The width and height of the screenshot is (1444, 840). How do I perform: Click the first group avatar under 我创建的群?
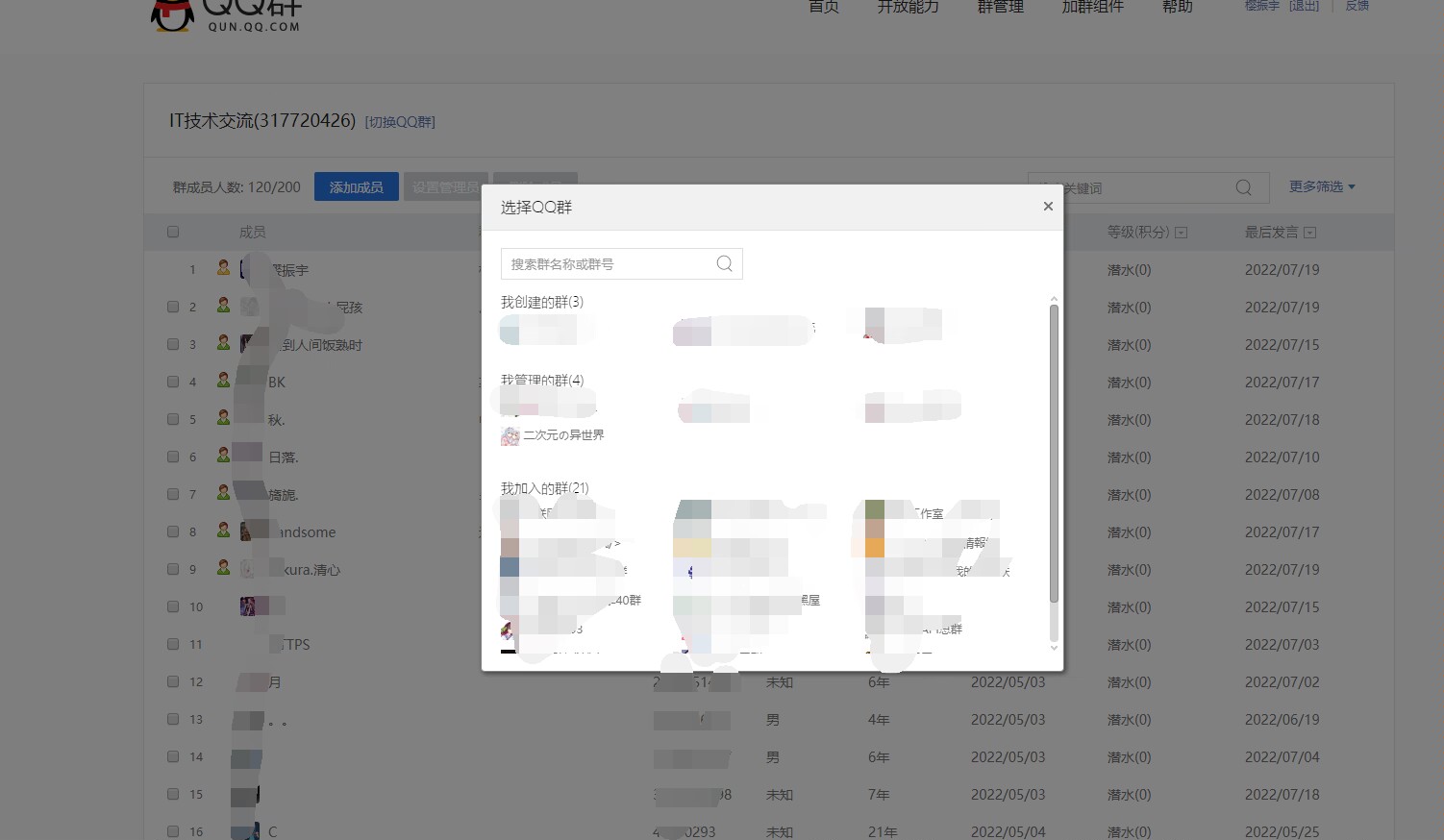tap(509, 329)
